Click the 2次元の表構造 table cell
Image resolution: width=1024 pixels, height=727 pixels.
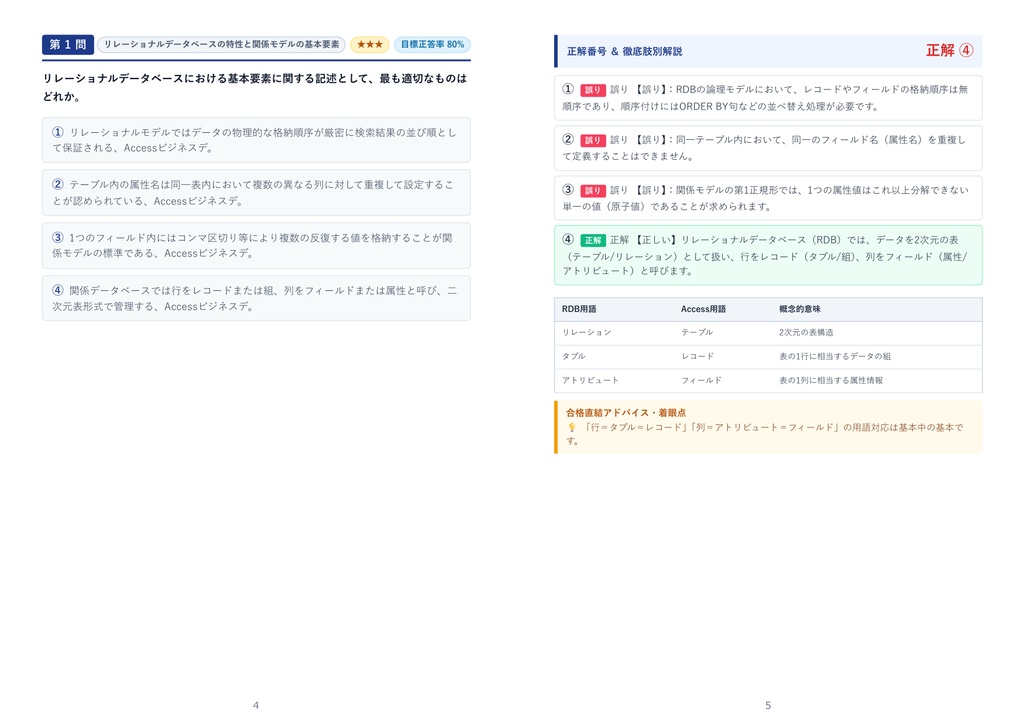click(x=806, y=332)
